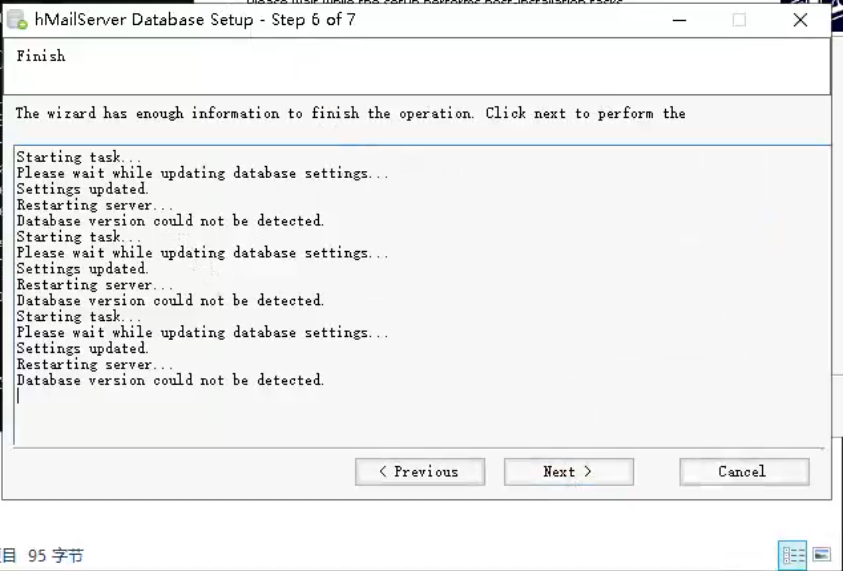Cancel the database setup
The width and height of the screenshot is (843, 571).
pos(744,472)
